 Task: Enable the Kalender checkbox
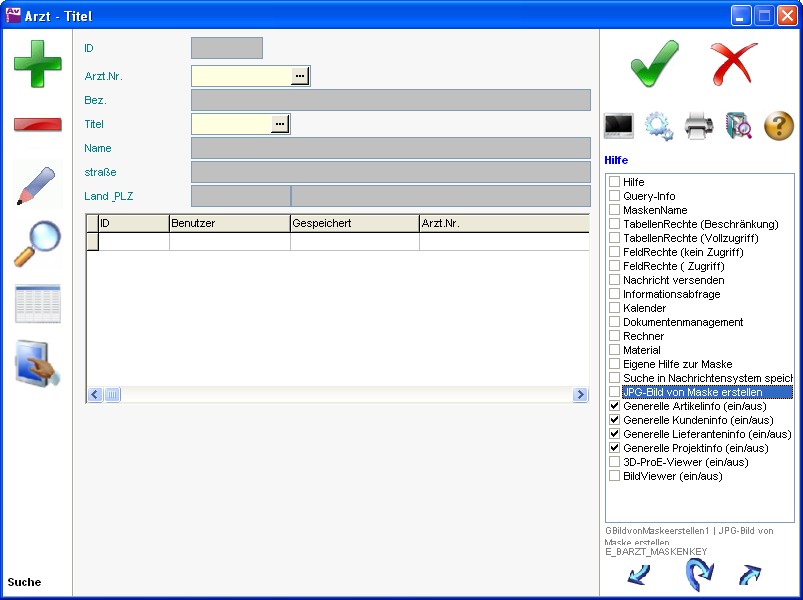pos(615,308)
